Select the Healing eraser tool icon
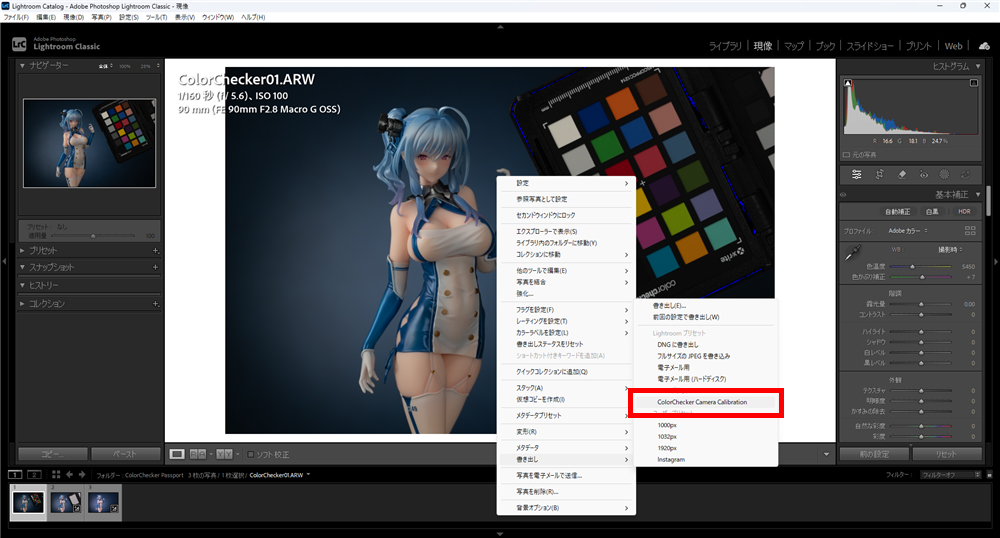The image size is (1000, 538). pyautogui.click(x=902, y=175)
